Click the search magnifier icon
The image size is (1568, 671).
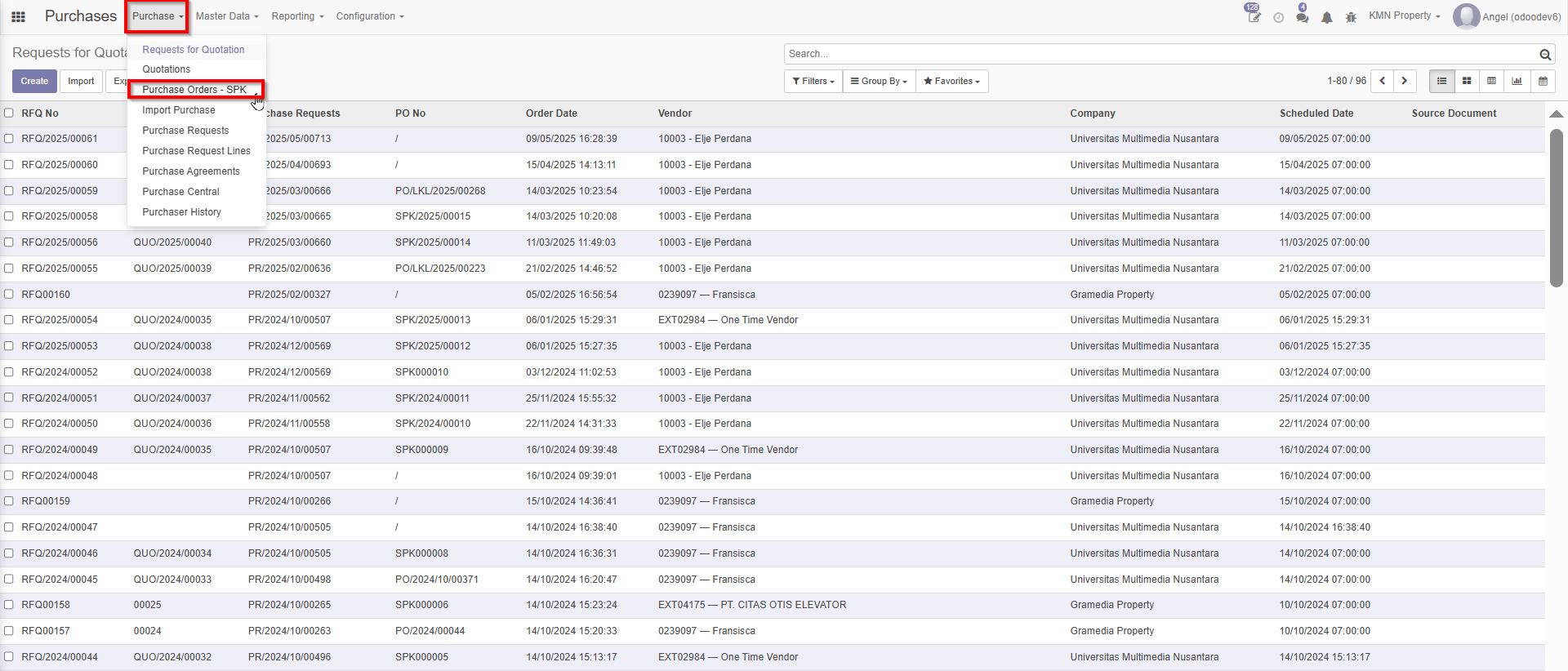click(1545, 55)
